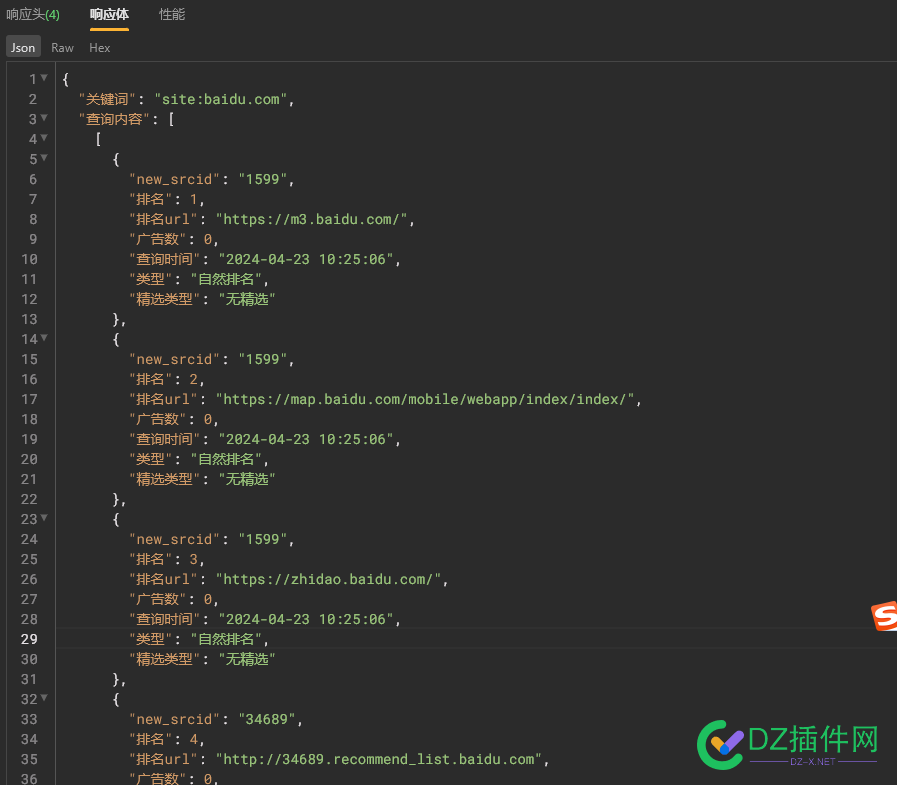
Task: Select the Json view tab
Action: click(x=23, y=47)
